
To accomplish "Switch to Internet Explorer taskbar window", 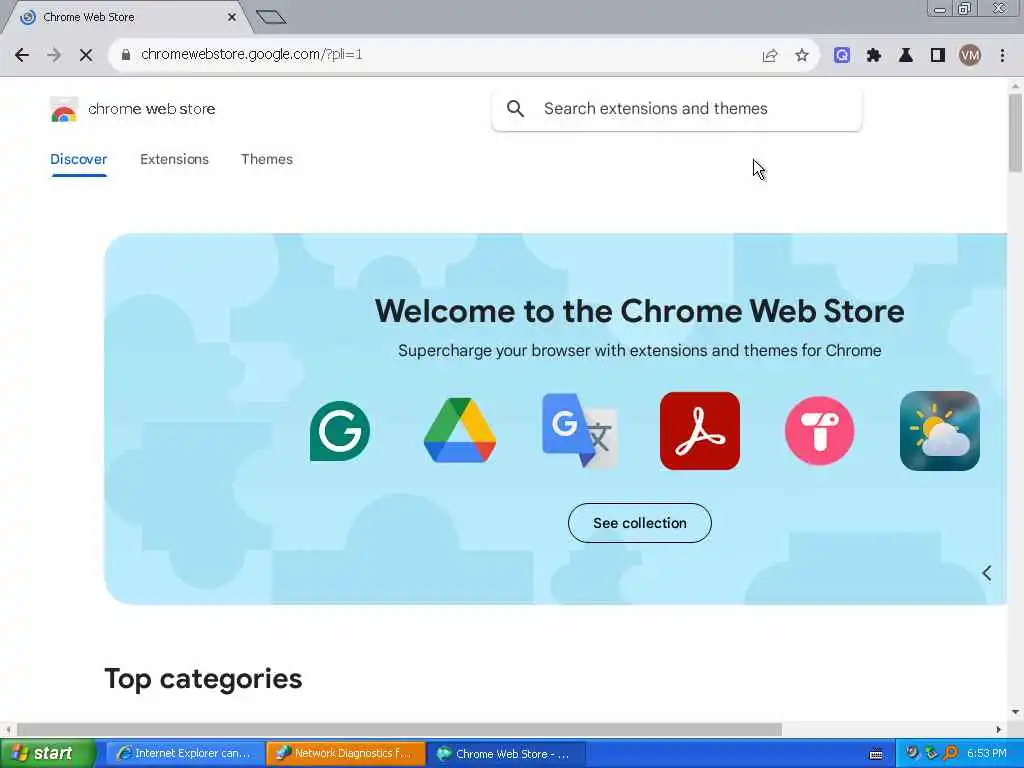I will [185, 754].
